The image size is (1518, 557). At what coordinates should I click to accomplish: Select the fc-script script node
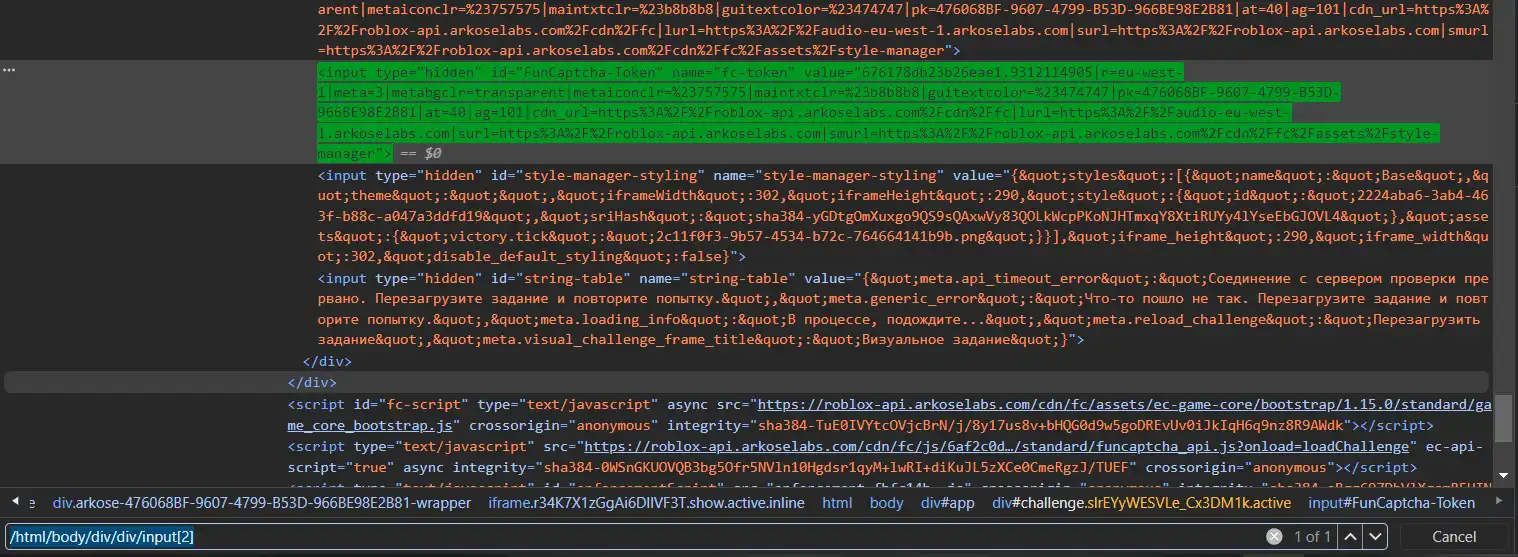890,415
